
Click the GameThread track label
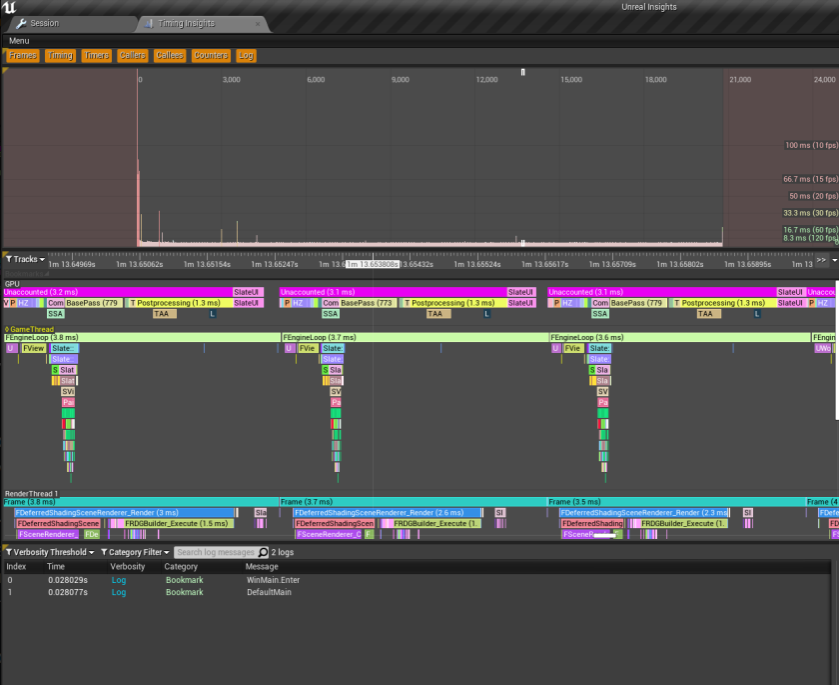point(32,329)
